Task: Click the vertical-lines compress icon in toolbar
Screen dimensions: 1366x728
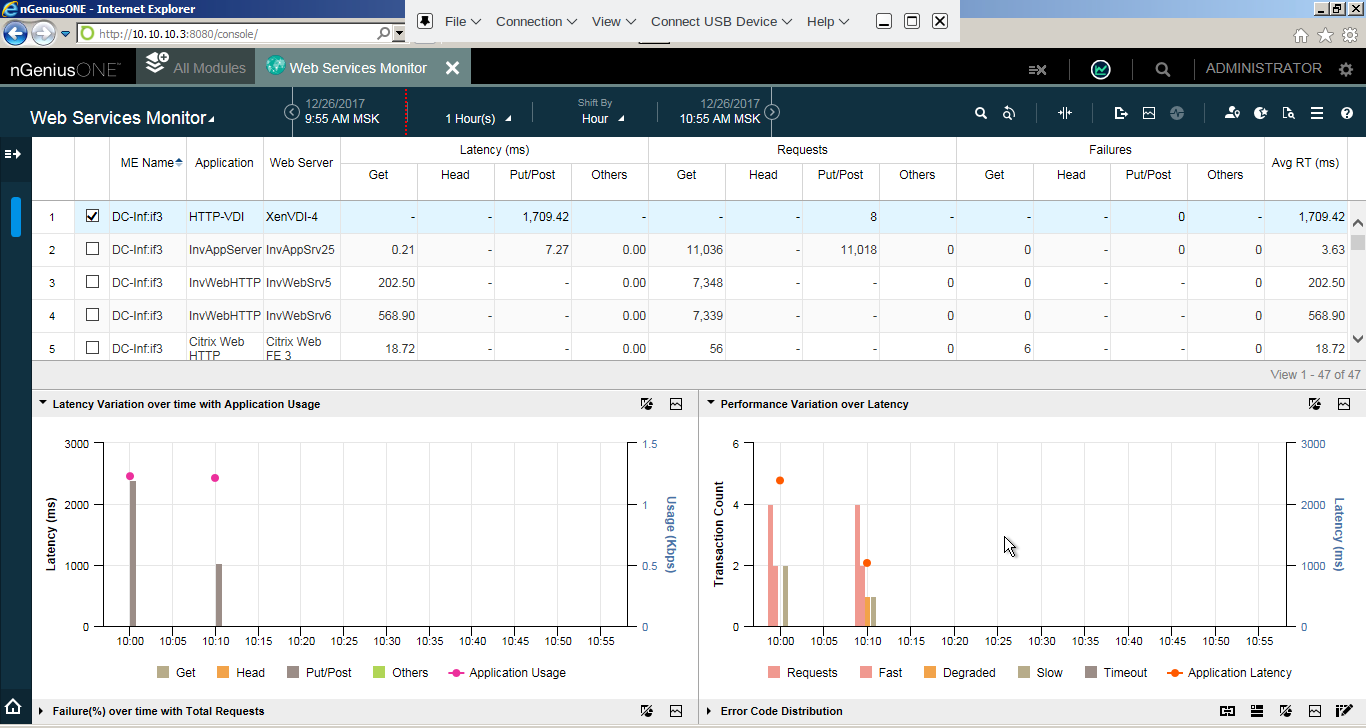Action: [1065, 114]
